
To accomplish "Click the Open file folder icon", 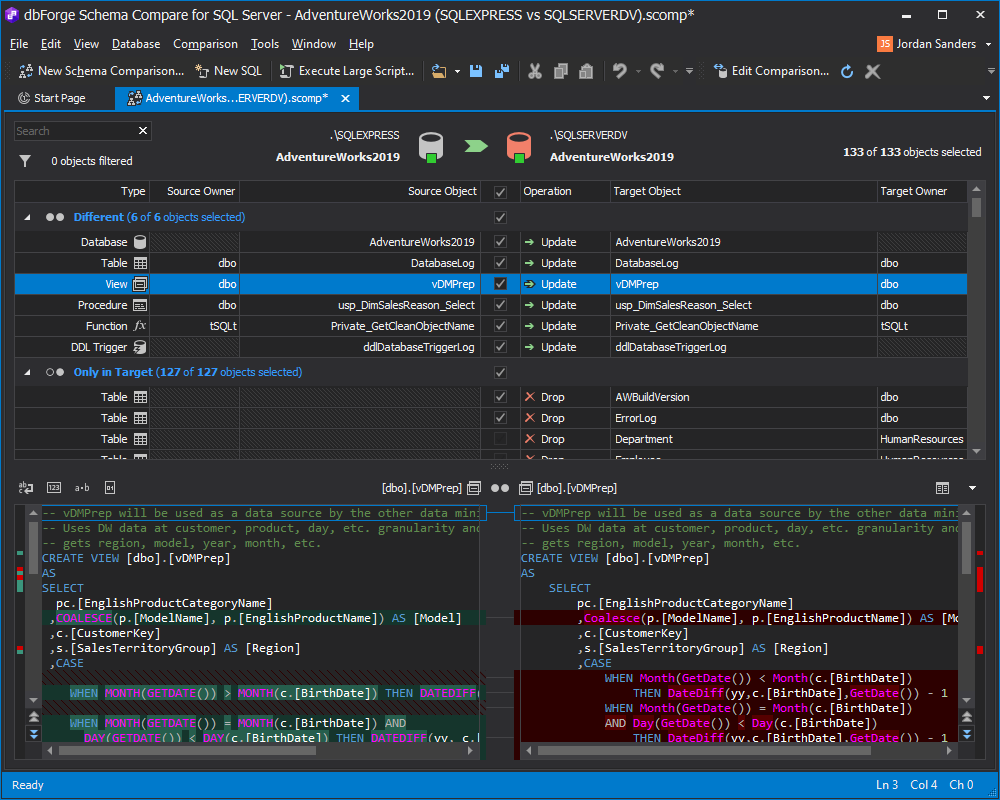I will click(439, 71).
